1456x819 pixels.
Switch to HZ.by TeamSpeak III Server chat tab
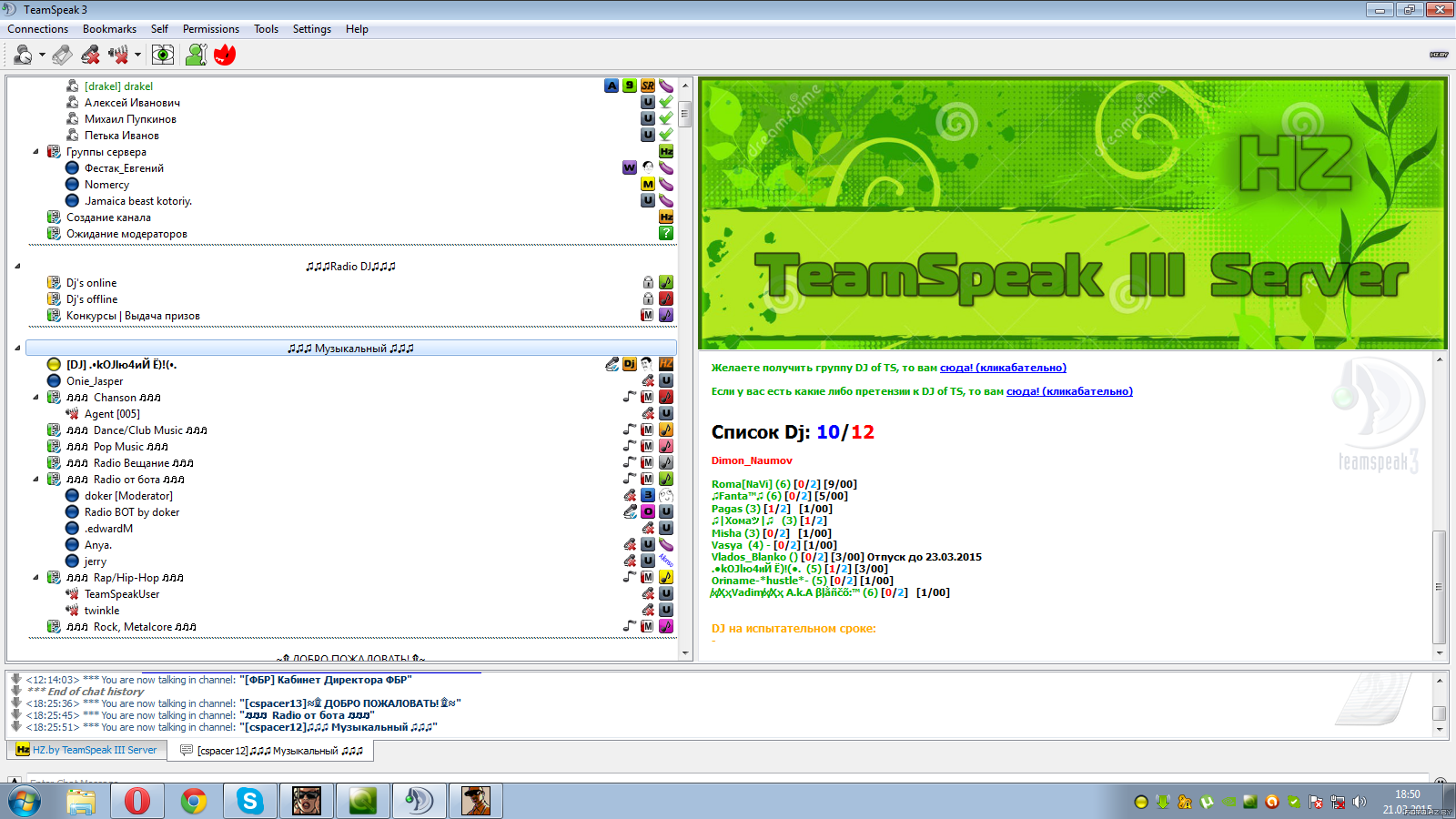point(86,750)
